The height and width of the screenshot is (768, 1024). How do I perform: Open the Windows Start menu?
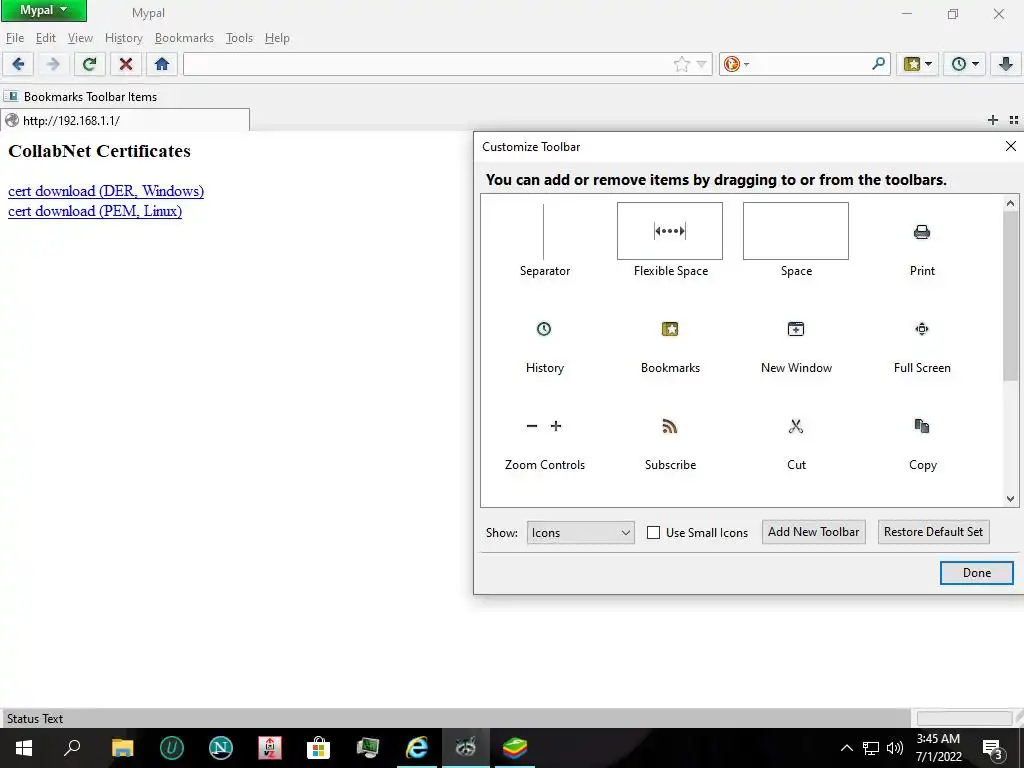[x=24, y=748]
